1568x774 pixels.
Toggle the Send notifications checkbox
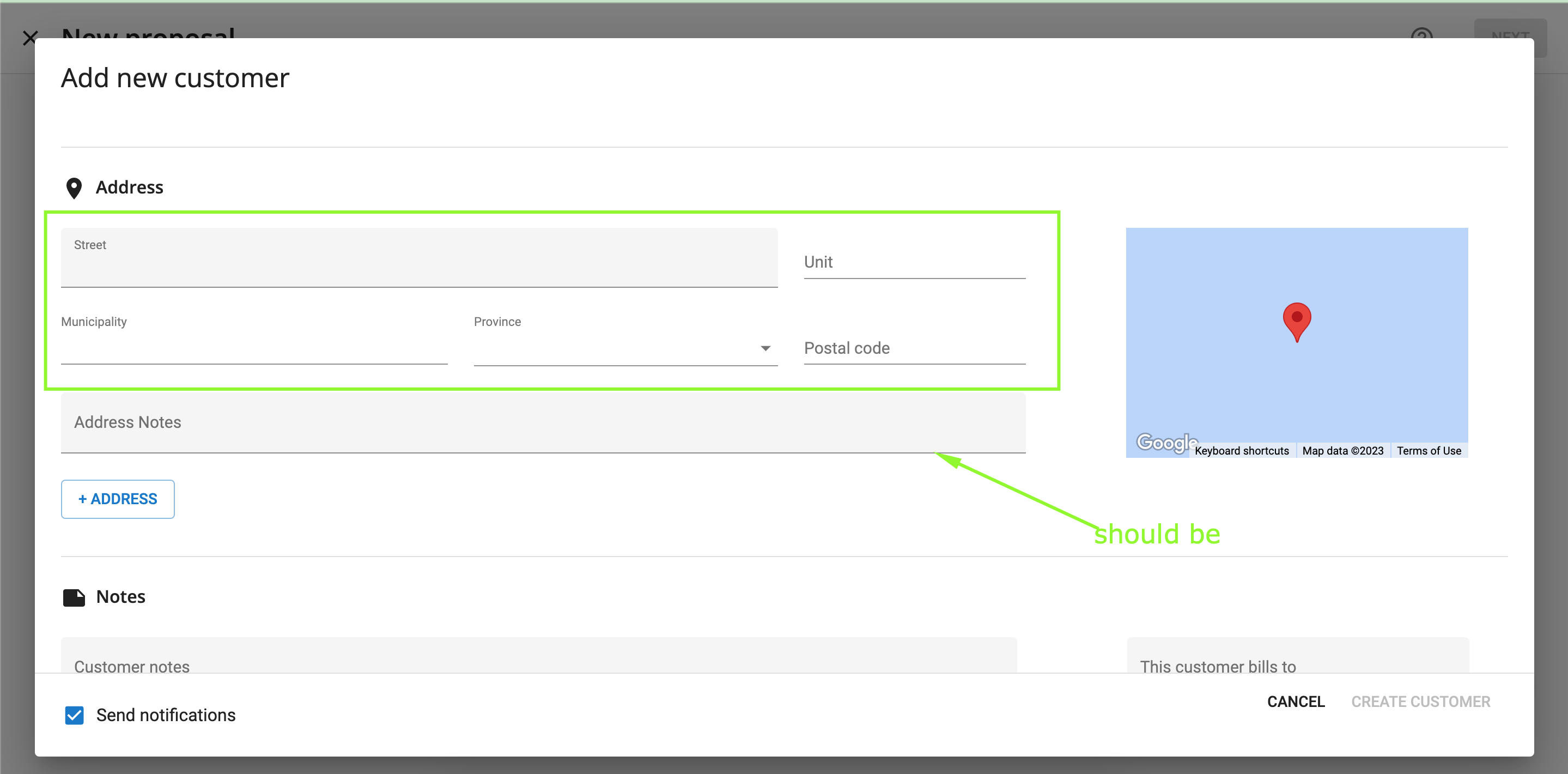(74, 715)
